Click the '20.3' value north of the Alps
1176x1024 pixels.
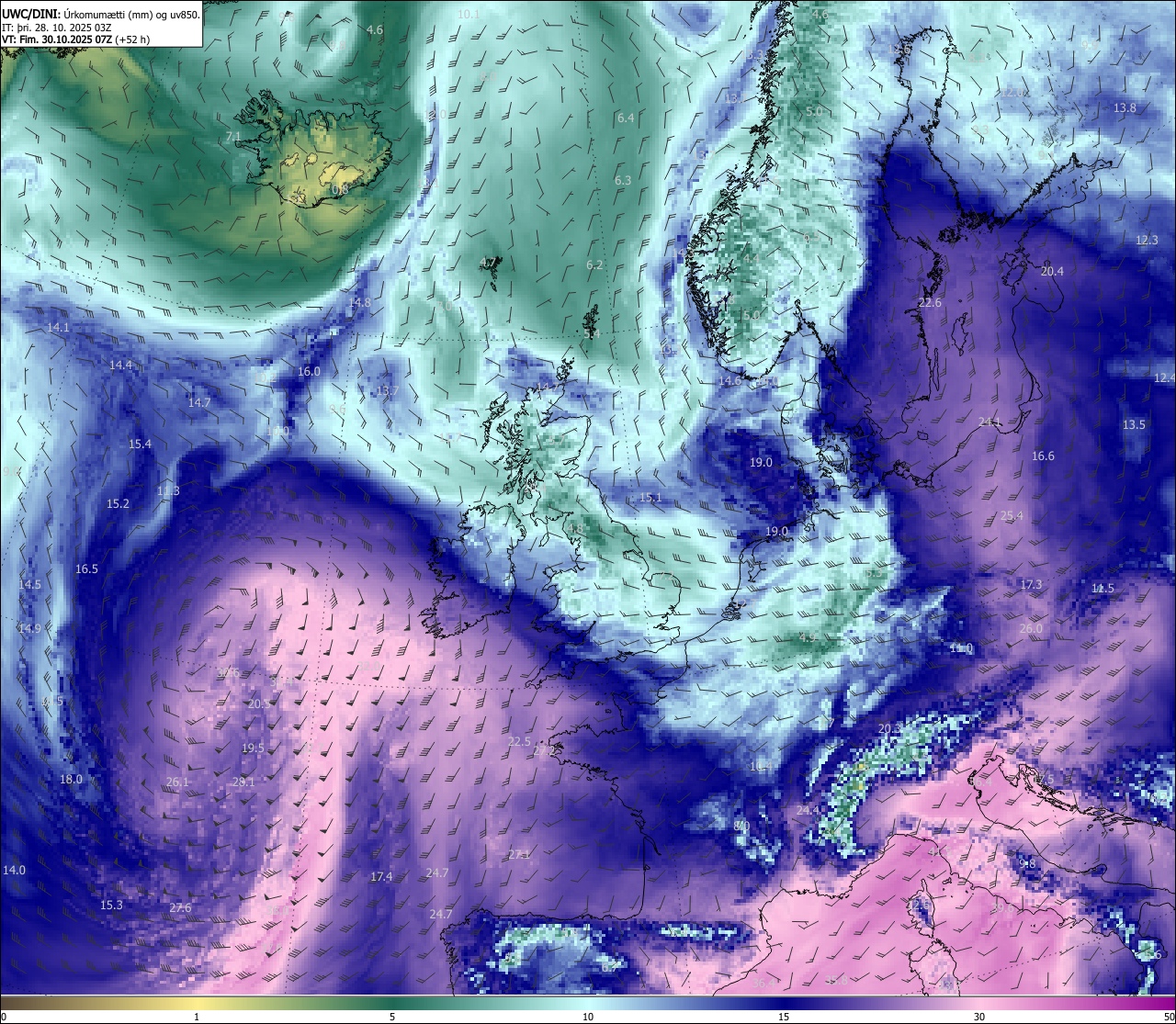889,728
